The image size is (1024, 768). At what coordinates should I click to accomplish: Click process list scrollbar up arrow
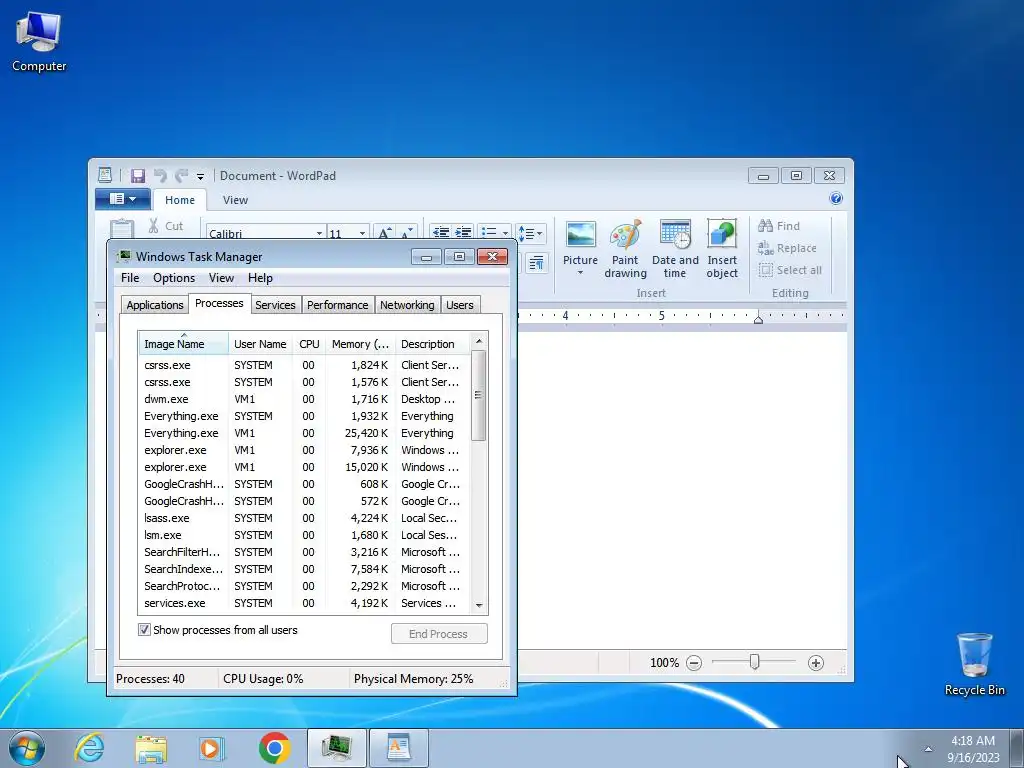[479, 341]
